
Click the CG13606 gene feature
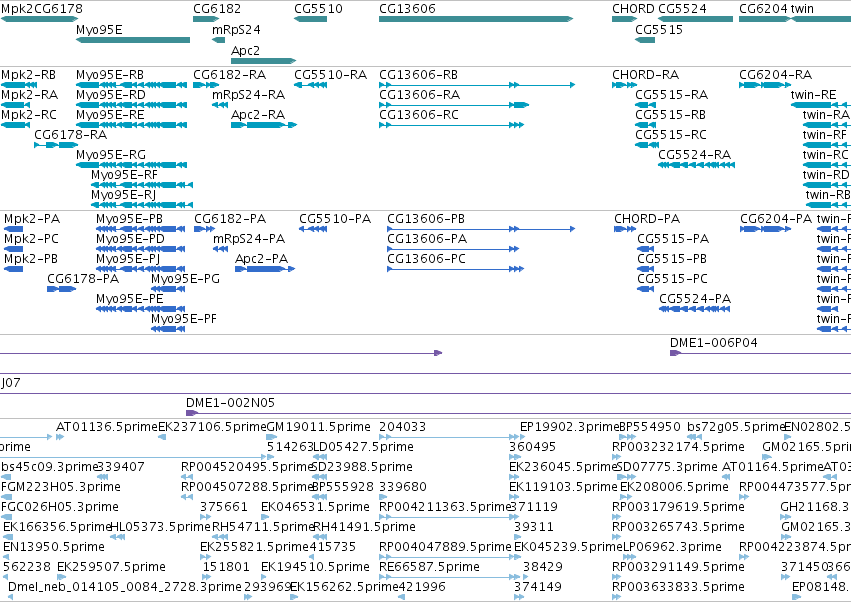476,19
